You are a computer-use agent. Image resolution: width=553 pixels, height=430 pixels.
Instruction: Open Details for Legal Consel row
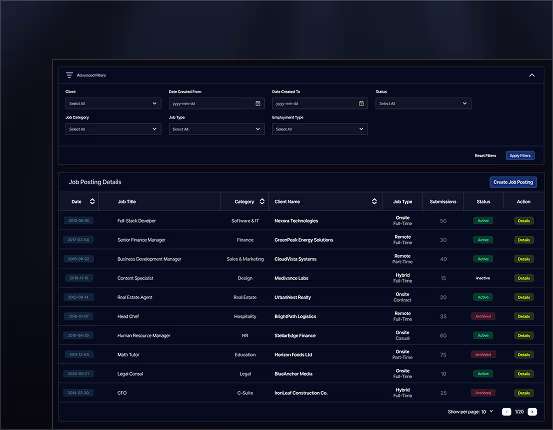[x=524, y=374]
